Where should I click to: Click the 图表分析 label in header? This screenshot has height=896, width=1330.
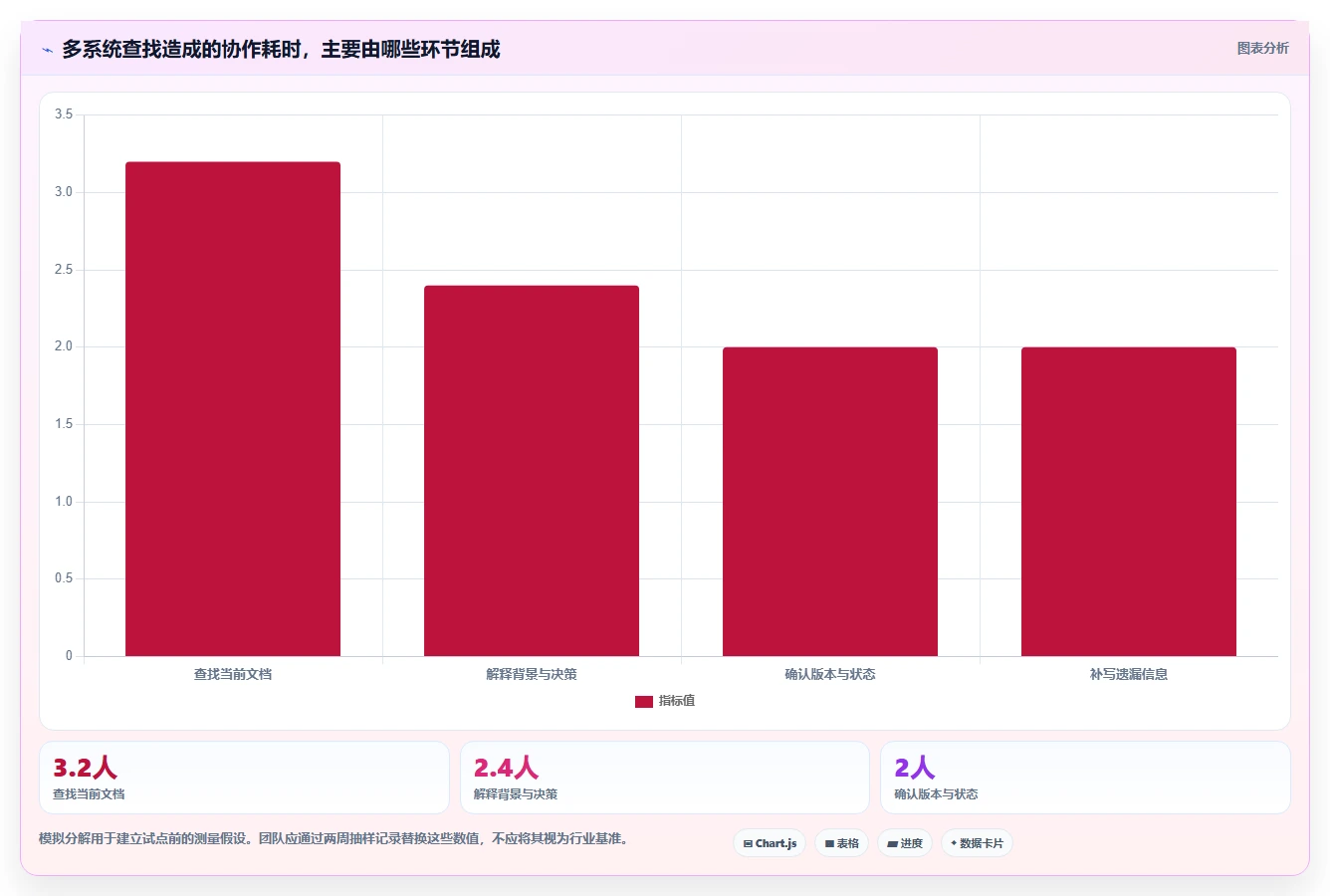pos(1262,48)
